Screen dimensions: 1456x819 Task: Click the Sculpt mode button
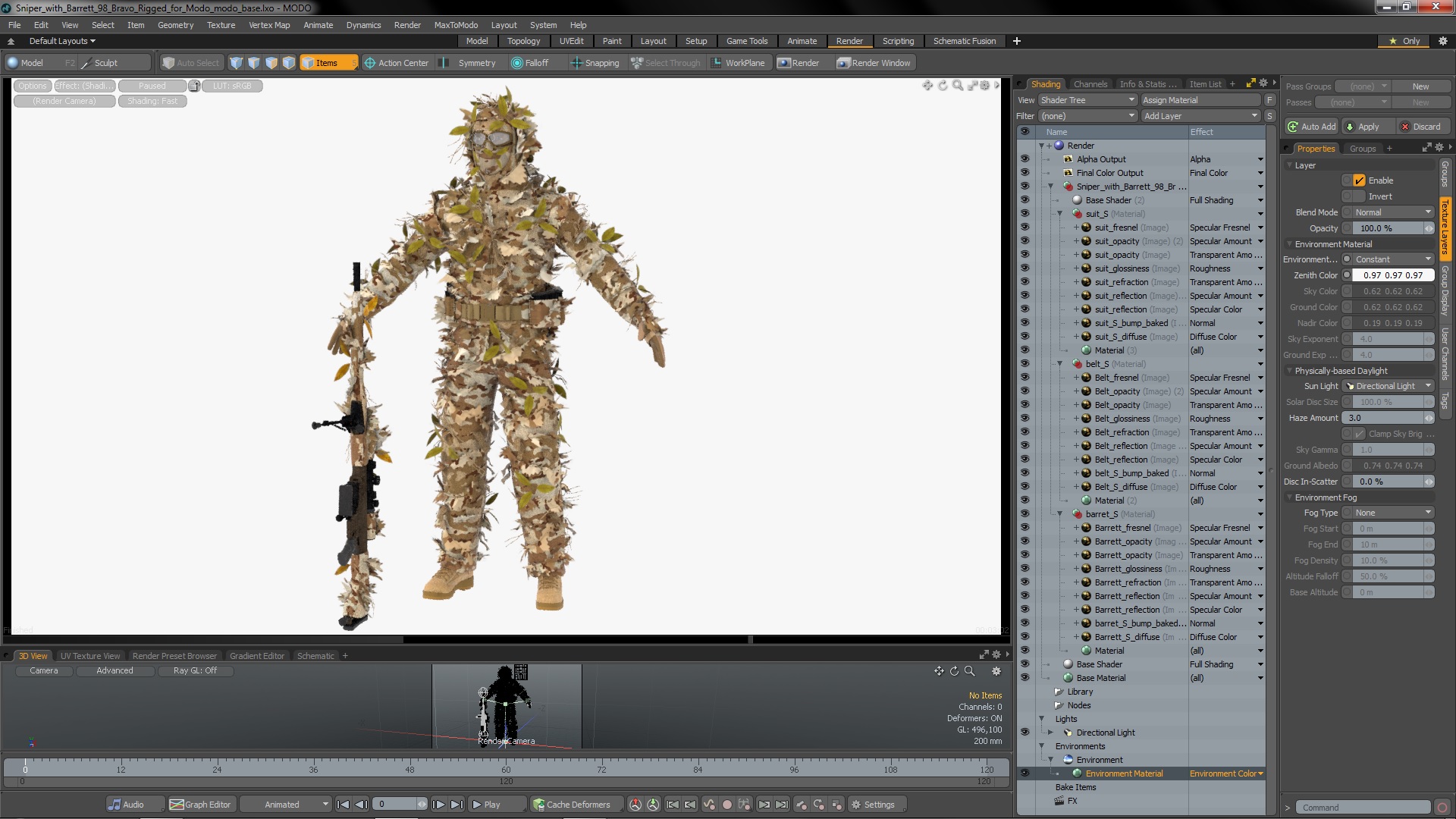pyautogui.click(x=115, y=63)
